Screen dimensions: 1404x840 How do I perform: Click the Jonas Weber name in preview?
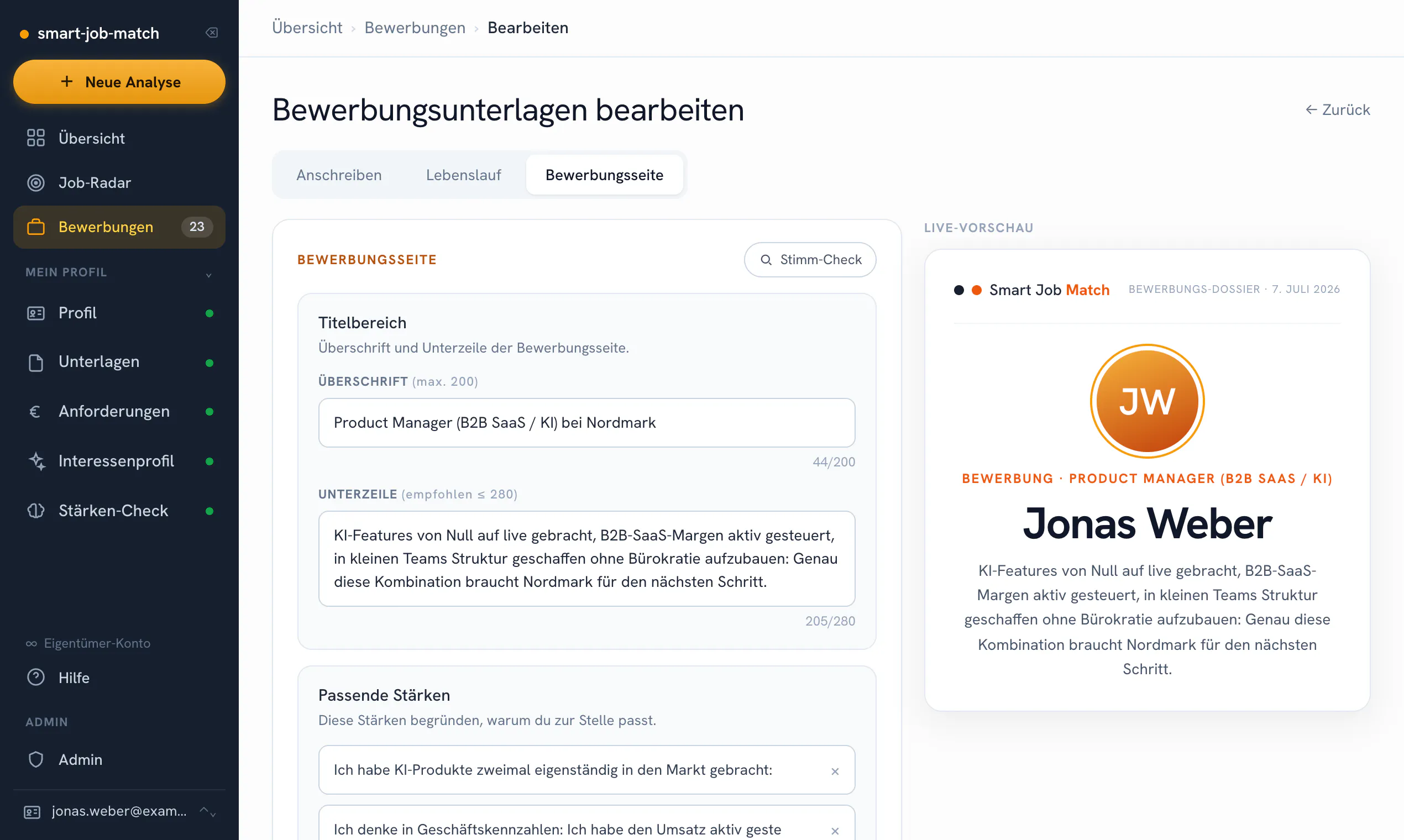coord(1147,523)
